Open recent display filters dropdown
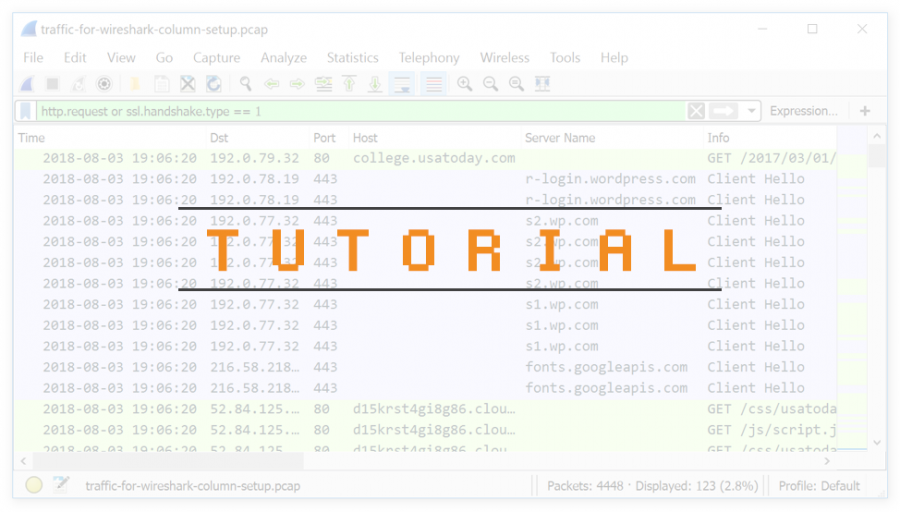This screenshot has width=900, height=512. [x=751, y=111]
